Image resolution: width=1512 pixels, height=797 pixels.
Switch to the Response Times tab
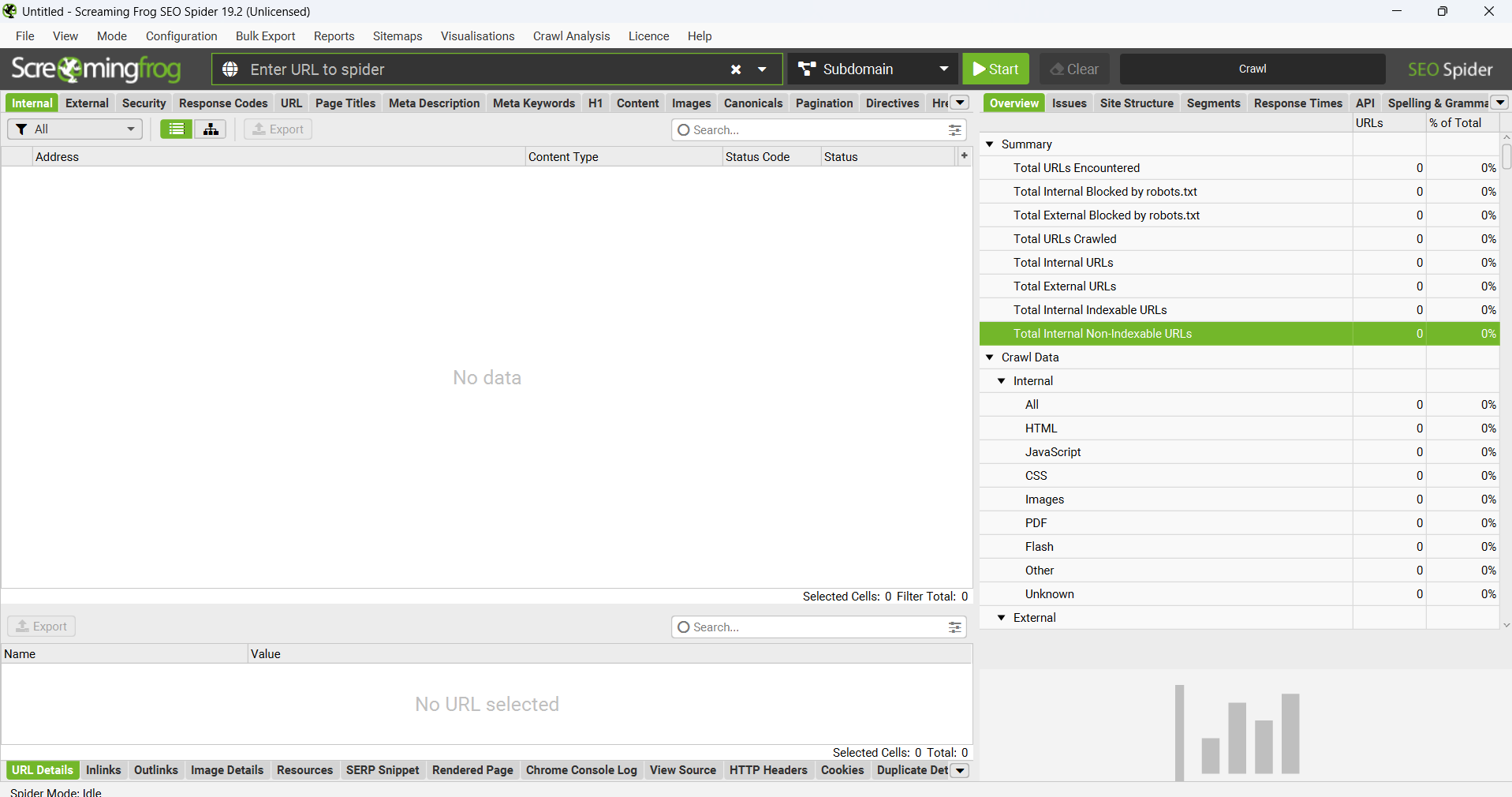tap(1297, 103)
